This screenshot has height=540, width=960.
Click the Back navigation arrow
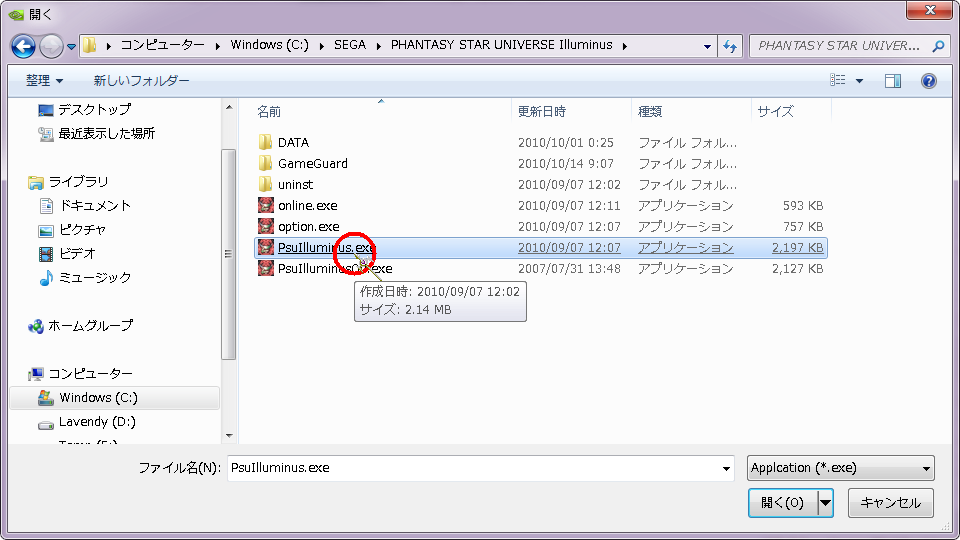(23, 46)
